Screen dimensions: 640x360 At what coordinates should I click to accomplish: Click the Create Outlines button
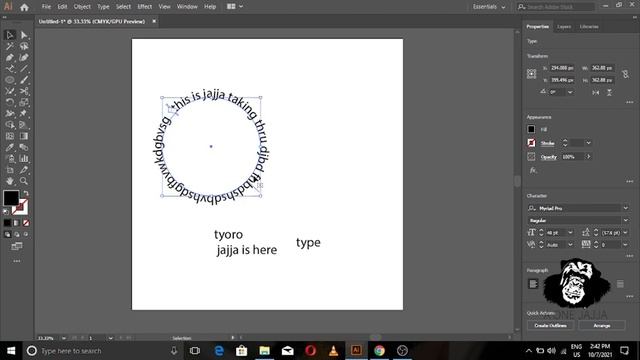click(550, 325)
